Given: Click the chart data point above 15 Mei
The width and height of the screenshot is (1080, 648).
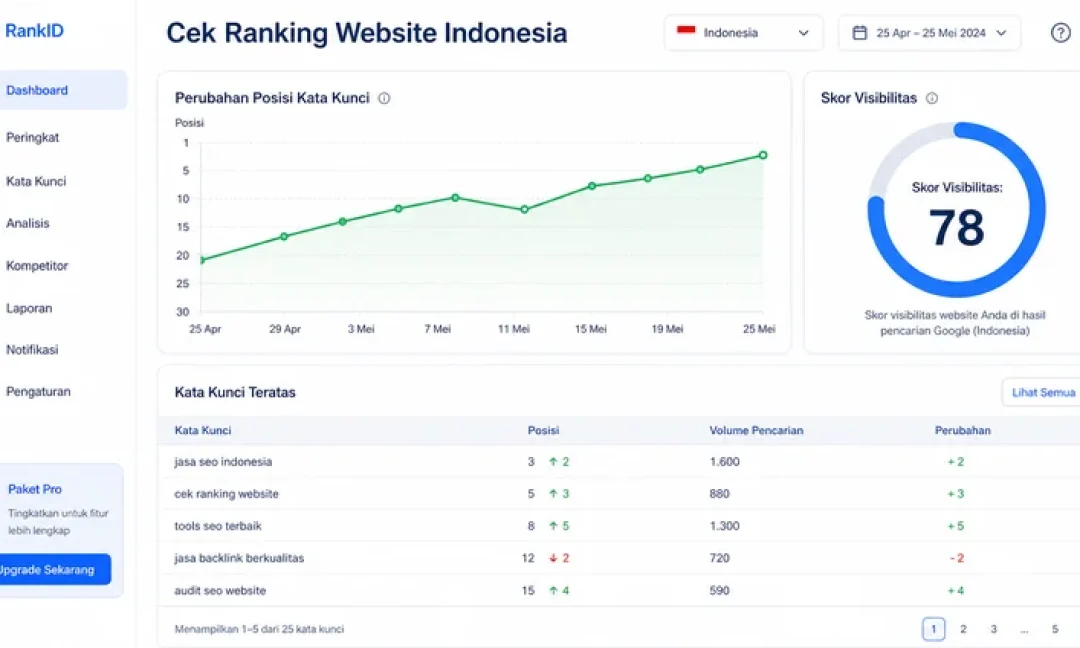Looking at the screenshot, I should tap(592, 186).
